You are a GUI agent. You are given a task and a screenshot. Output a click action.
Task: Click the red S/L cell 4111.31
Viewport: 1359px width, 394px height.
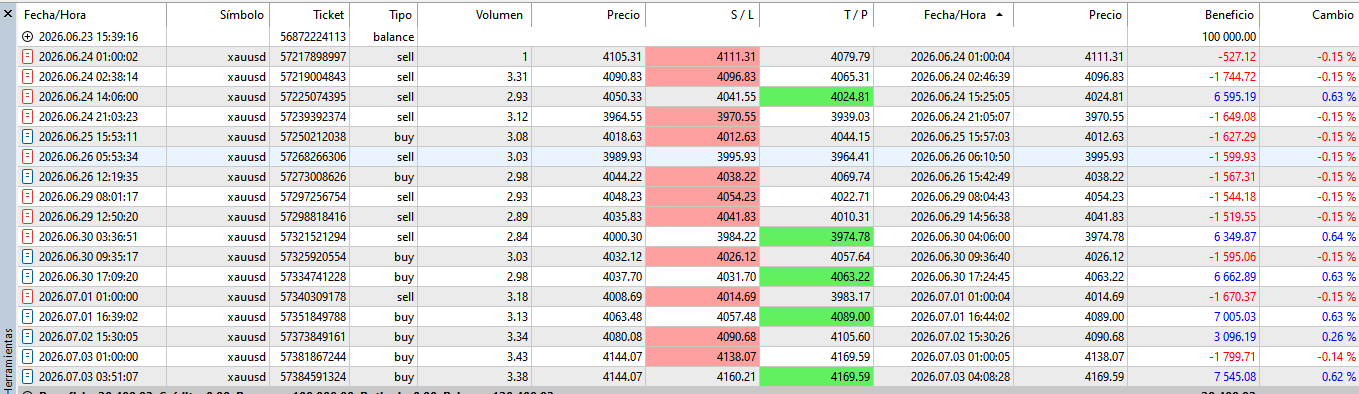click(x=703, y=57)
